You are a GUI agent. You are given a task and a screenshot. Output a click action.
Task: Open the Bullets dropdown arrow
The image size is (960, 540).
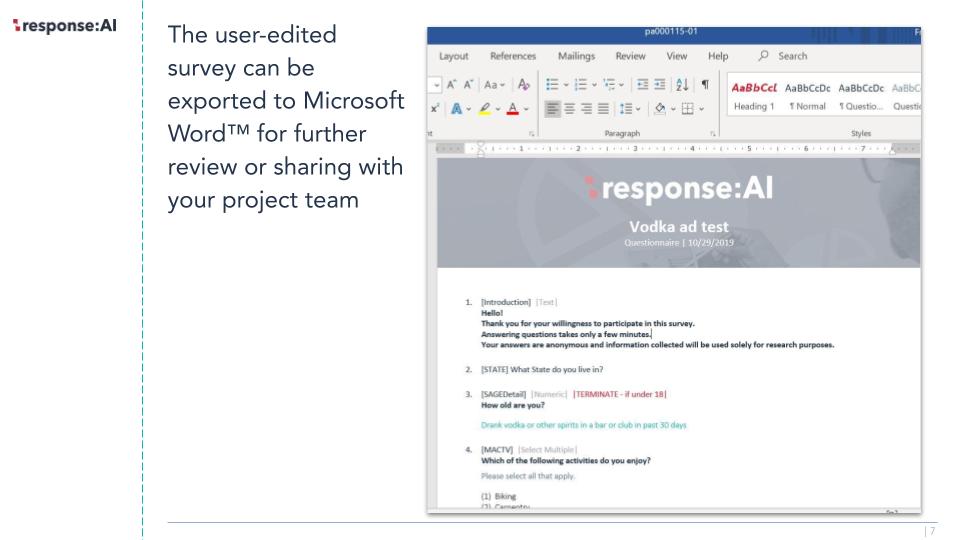pyautogui.click(x=566, y=85)
